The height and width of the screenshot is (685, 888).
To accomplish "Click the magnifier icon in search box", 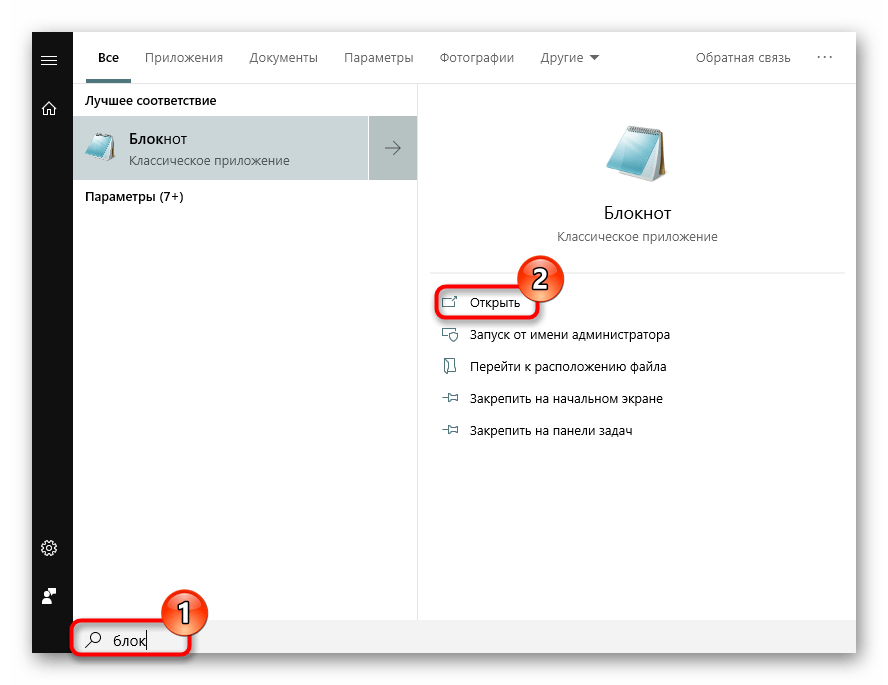I will (94, 641).
